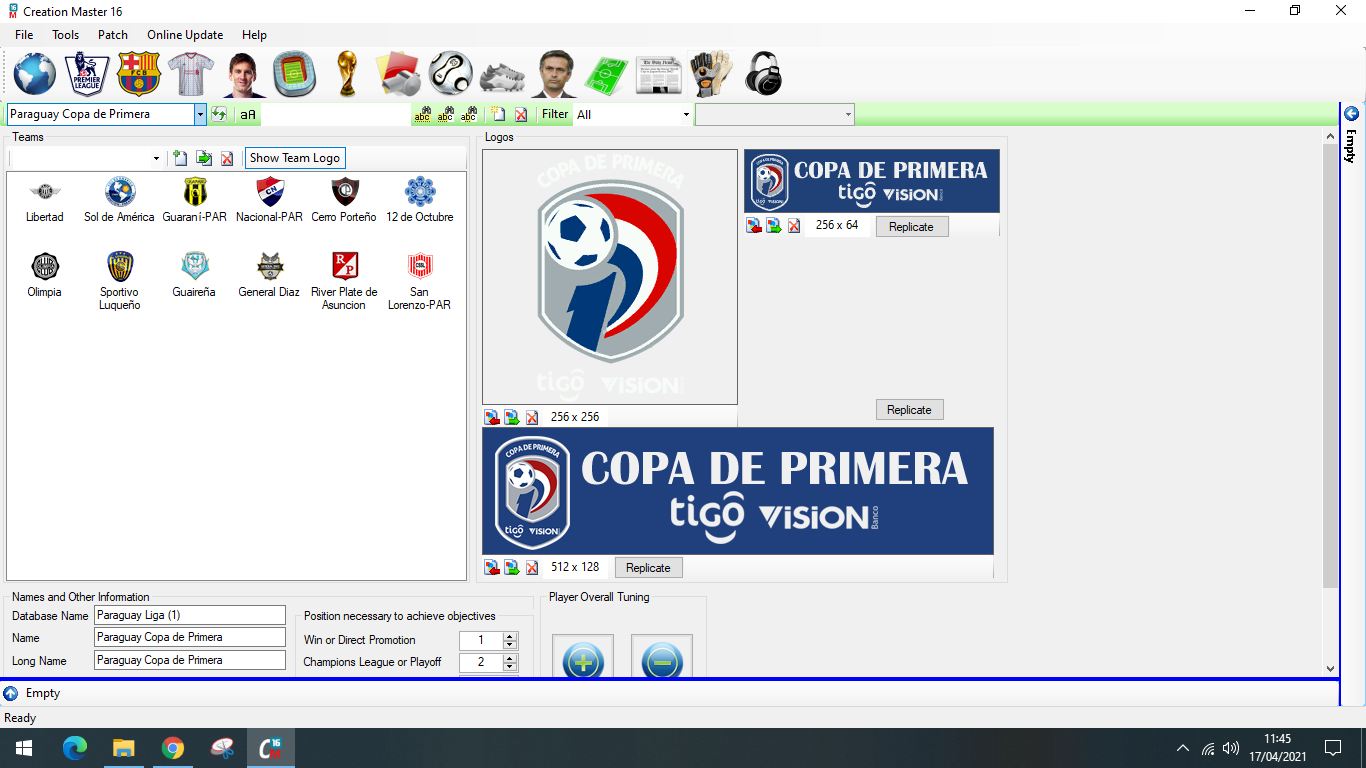Click the add team icon in Teams panel

click(180, 158)
